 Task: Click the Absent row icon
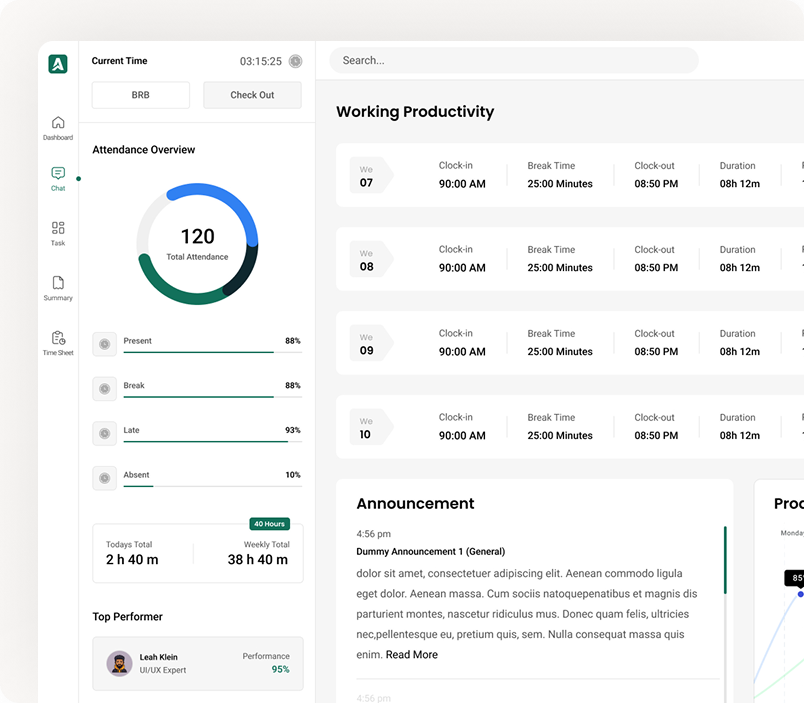pyautogui.click(x=105, y=478)
